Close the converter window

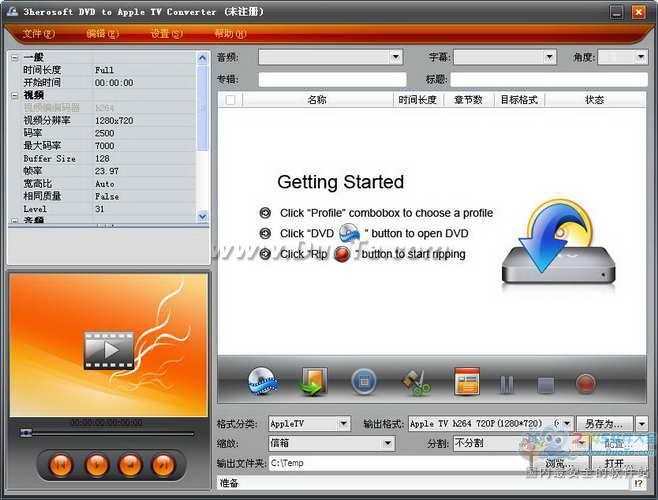pyautogui.click(x=639, y=12)
